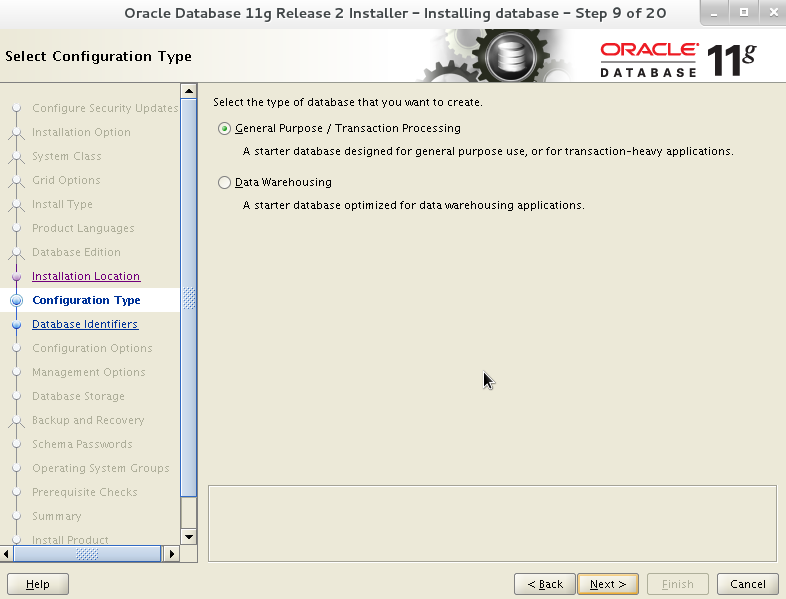The height and width of the screenshot is (599, 786).
Task: Click the Oracle Database 11g logo
Action: click(678, 60)
